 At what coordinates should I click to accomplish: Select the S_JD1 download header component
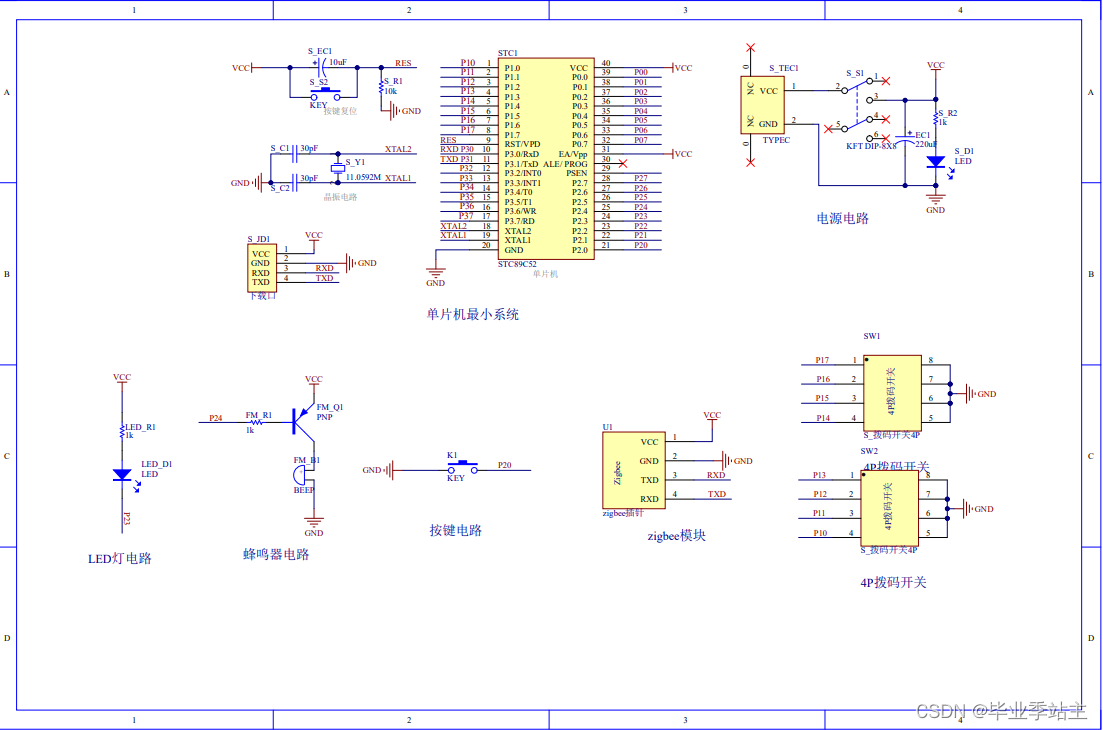tap(262, 268)
